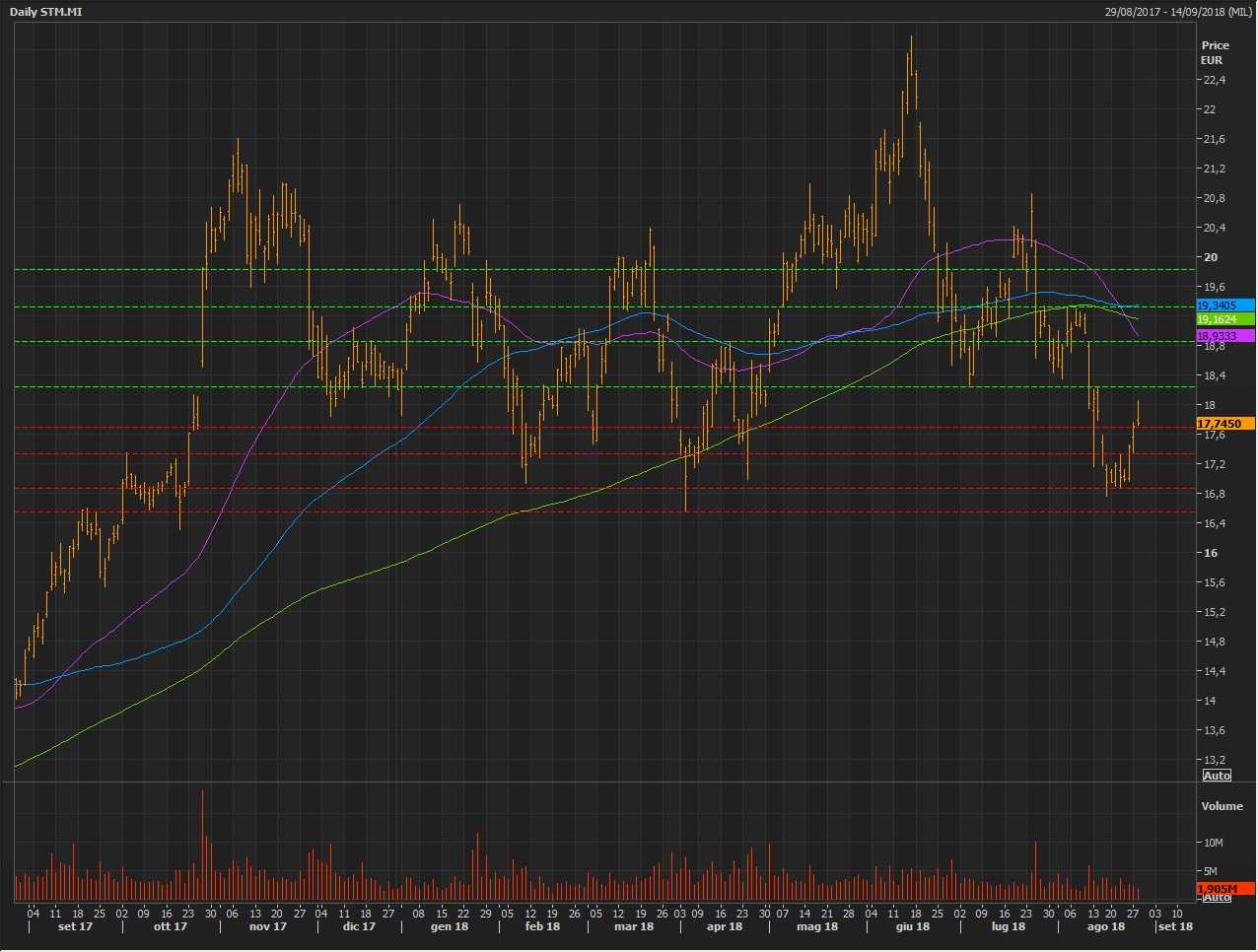Click the 'set 18' month on time axis
This screenshot has height=952, width=1258.
click(x=1174, y=926)
